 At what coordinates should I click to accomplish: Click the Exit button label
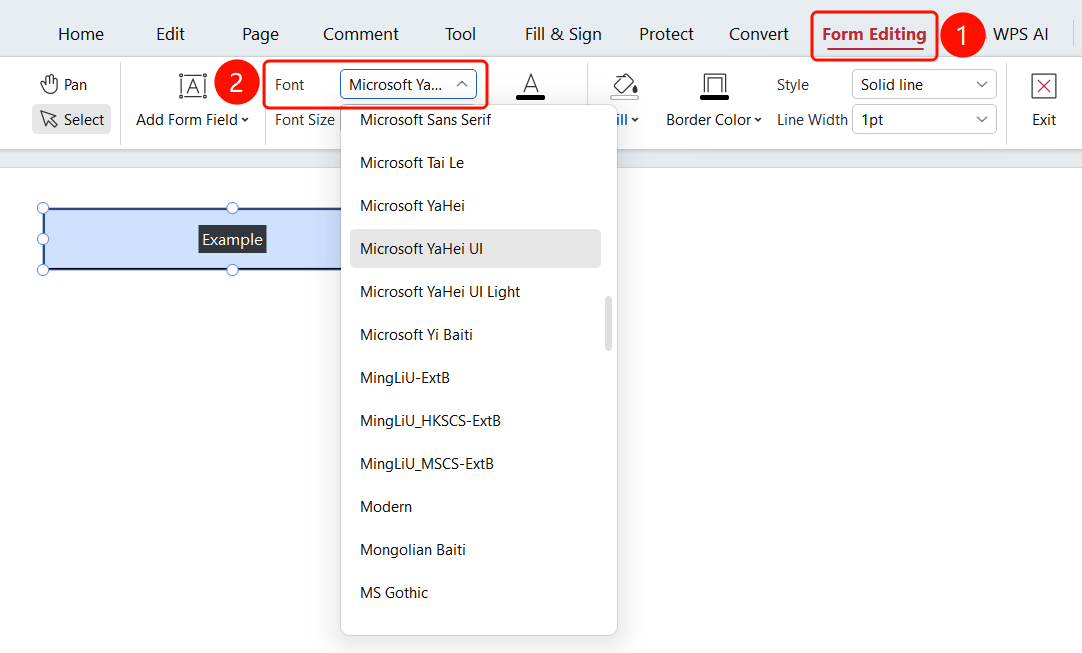point(1044,120)
